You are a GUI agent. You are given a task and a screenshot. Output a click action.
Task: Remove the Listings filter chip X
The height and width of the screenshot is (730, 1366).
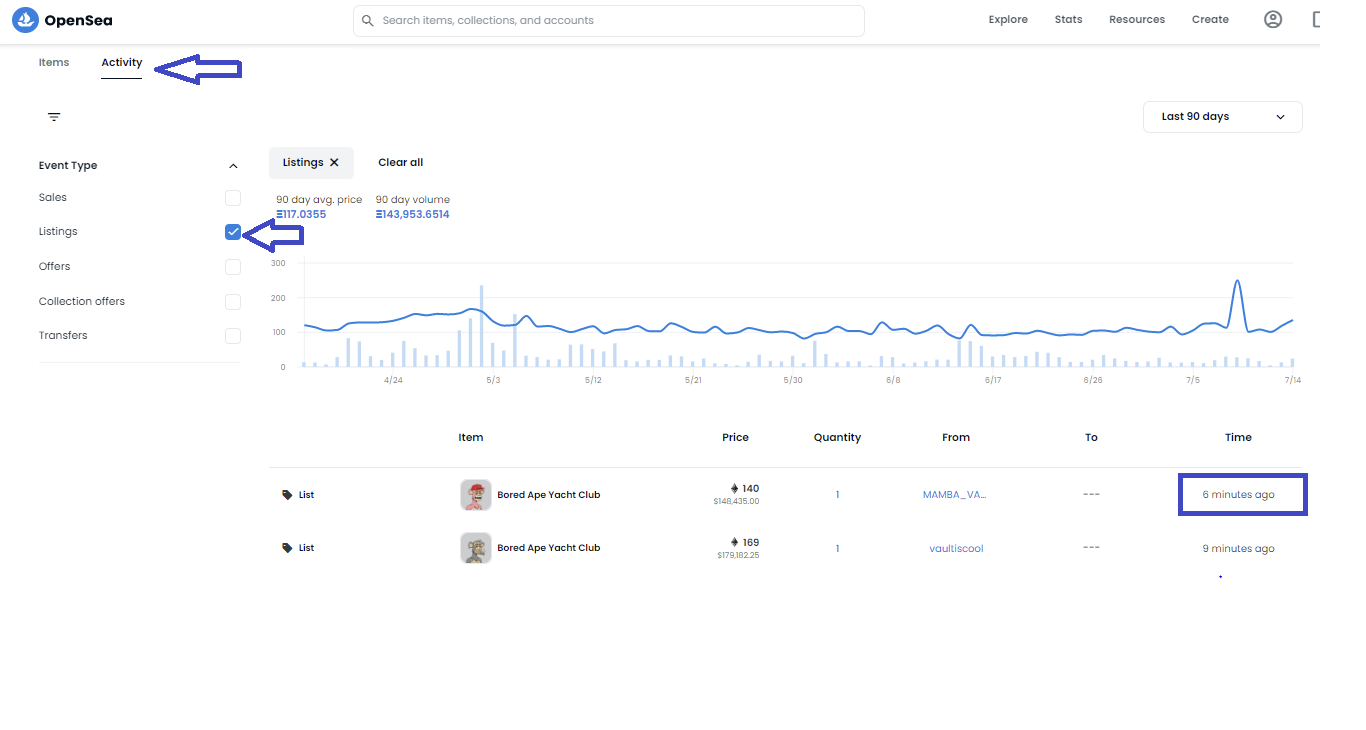click(334, 162)
